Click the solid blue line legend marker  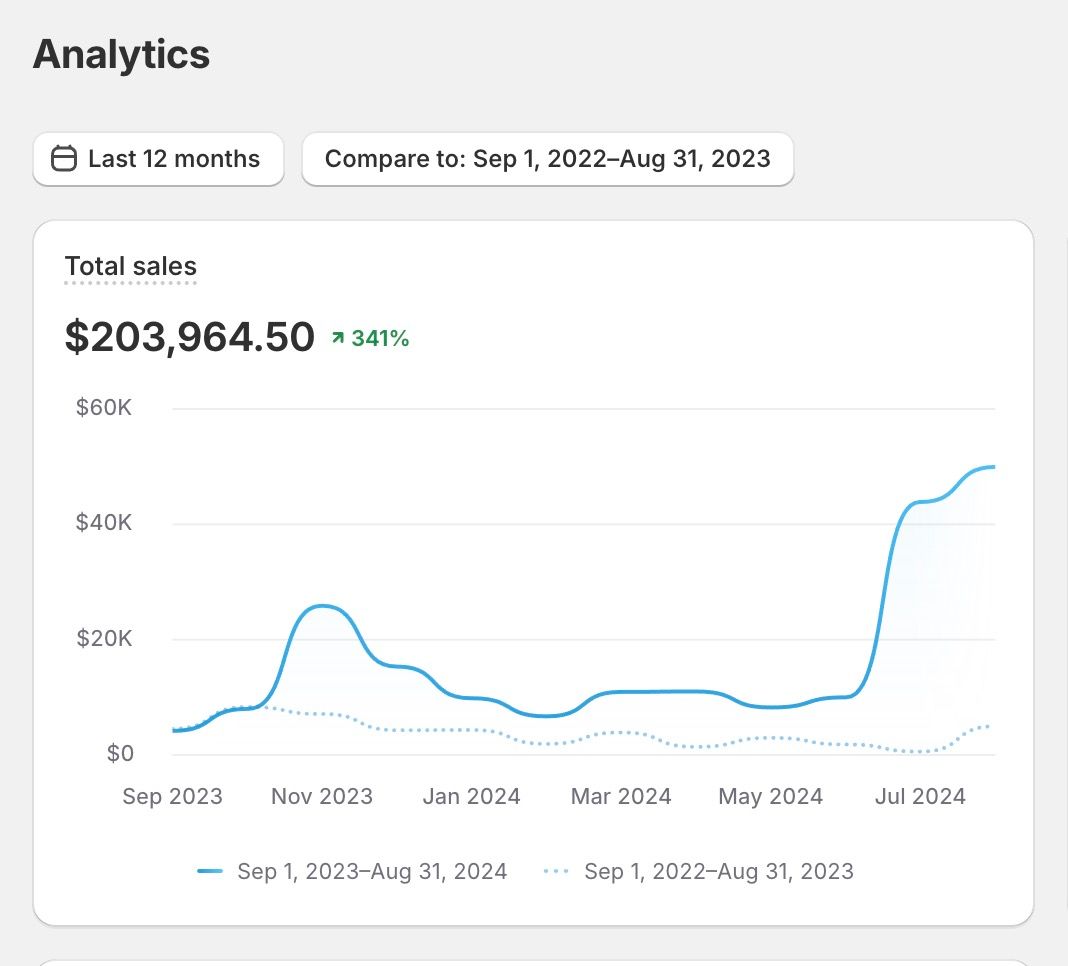pos(210,872)
